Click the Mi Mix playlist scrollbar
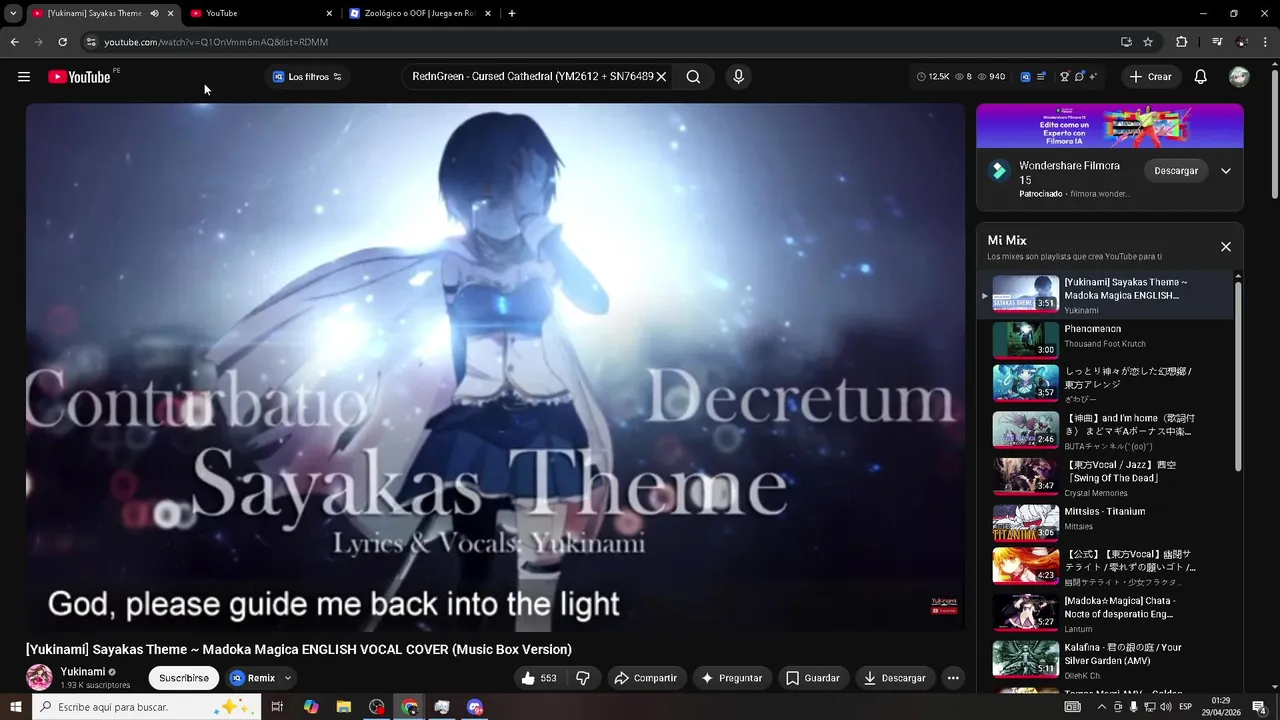 click(1238, 375)
